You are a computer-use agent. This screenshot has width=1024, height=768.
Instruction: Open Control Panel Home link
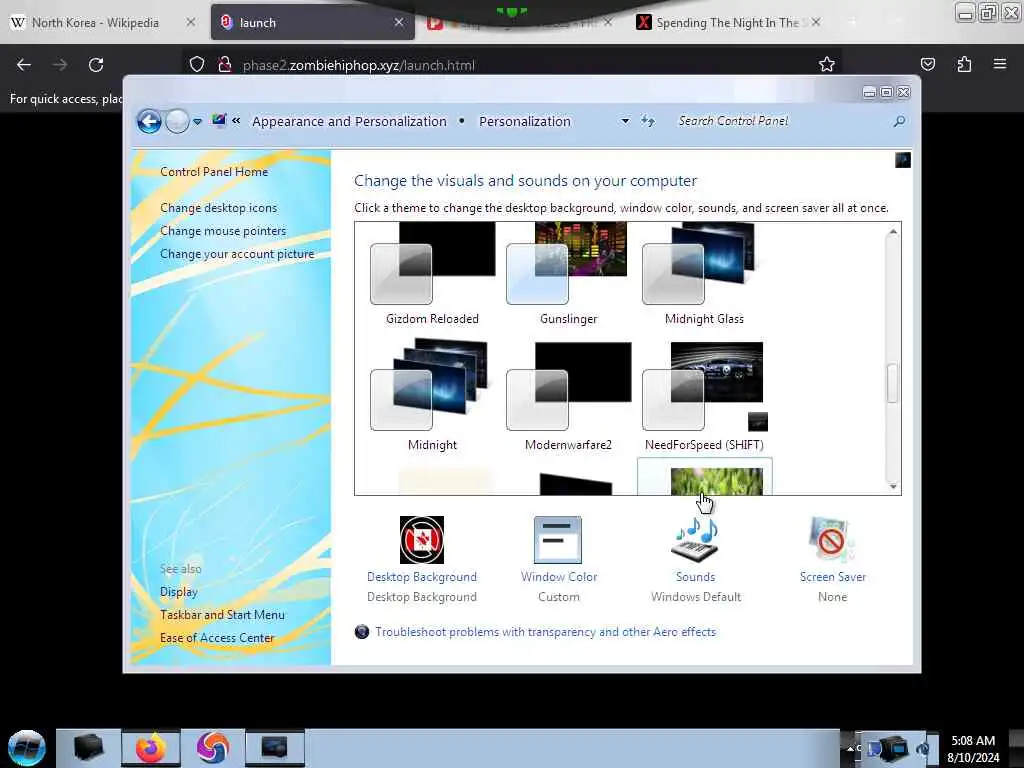[214, 172]
